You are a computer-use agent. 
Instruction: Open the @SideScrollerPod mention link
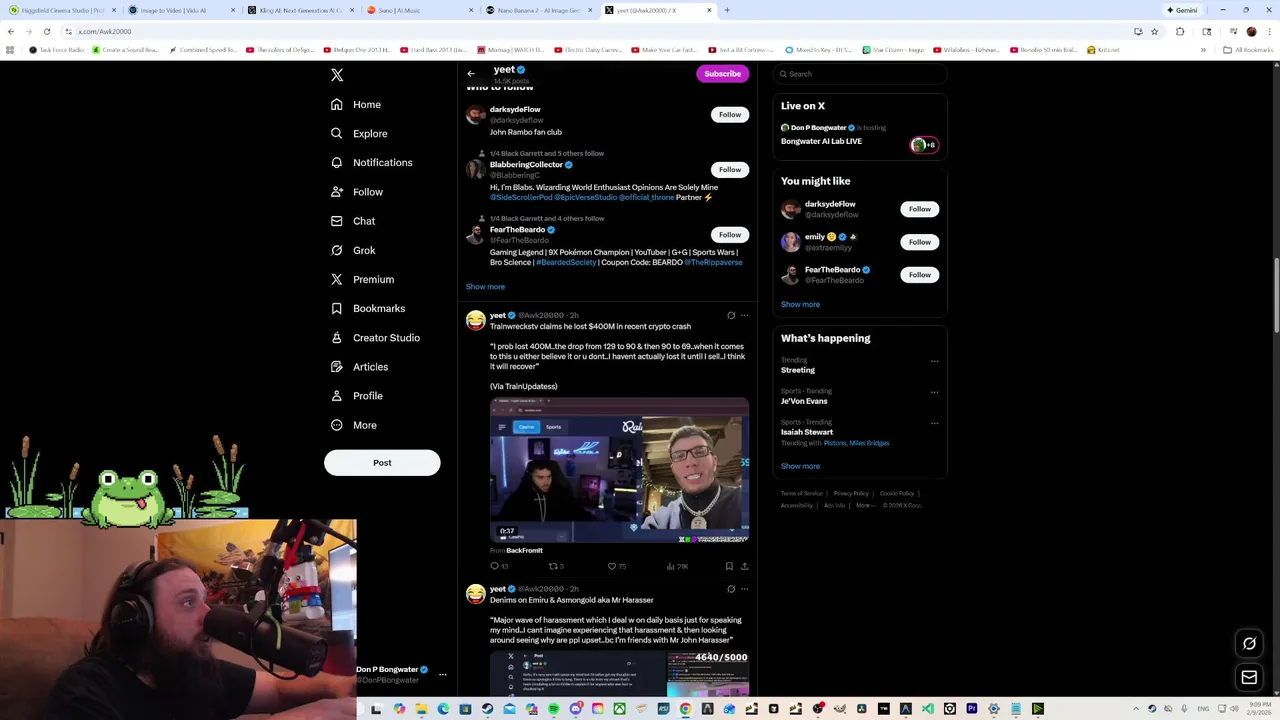tap(520, 198)
